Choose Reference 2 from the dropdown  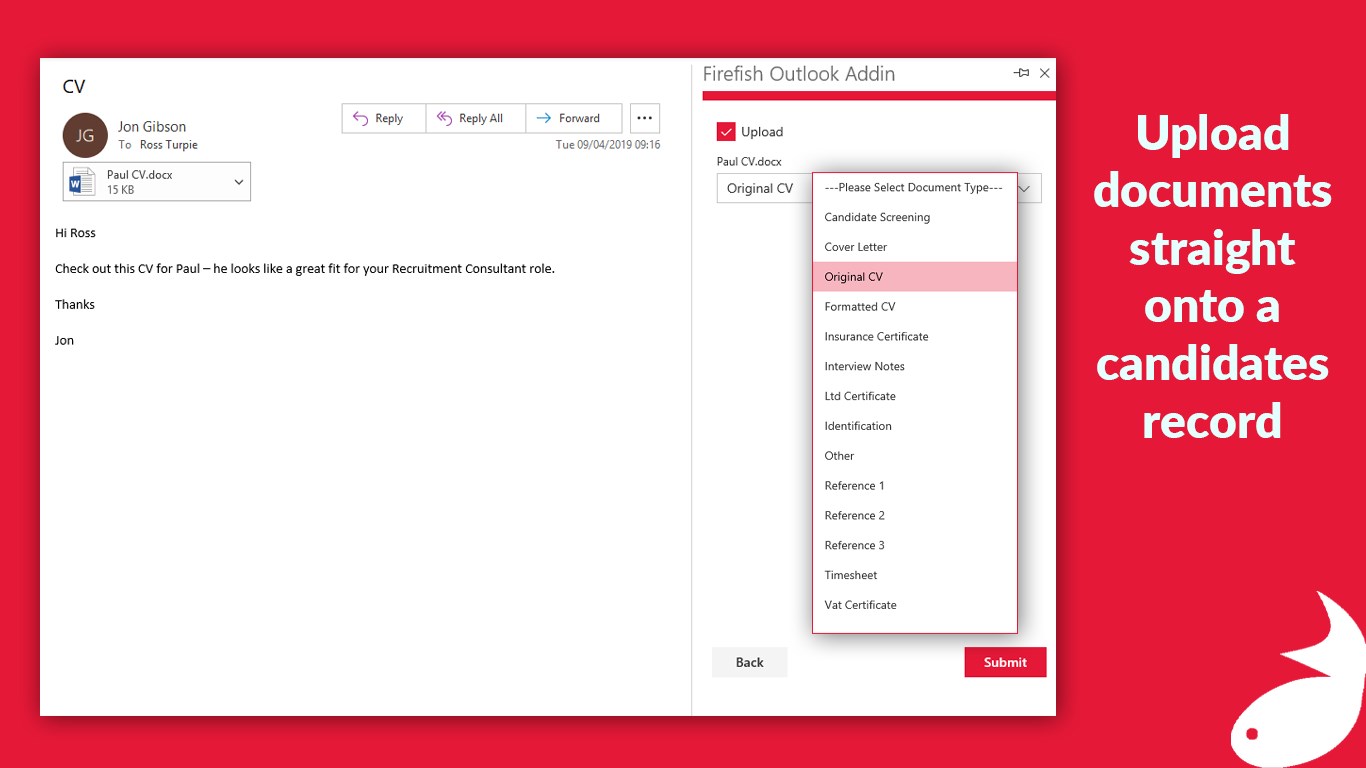pos(915,516)
